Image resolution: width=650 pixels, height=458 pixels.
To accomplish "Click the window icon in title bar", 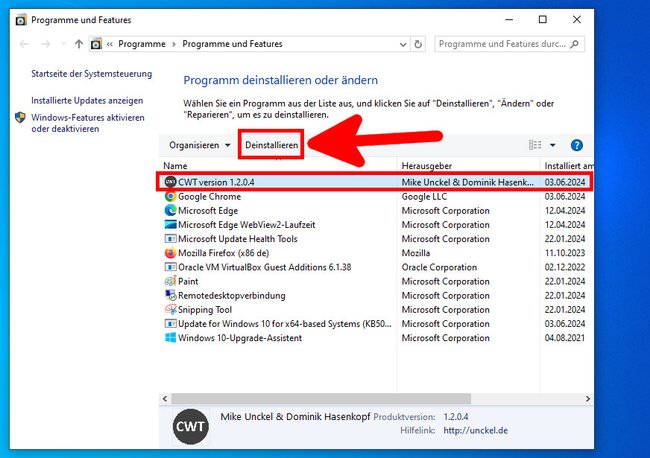I will 21,20.
